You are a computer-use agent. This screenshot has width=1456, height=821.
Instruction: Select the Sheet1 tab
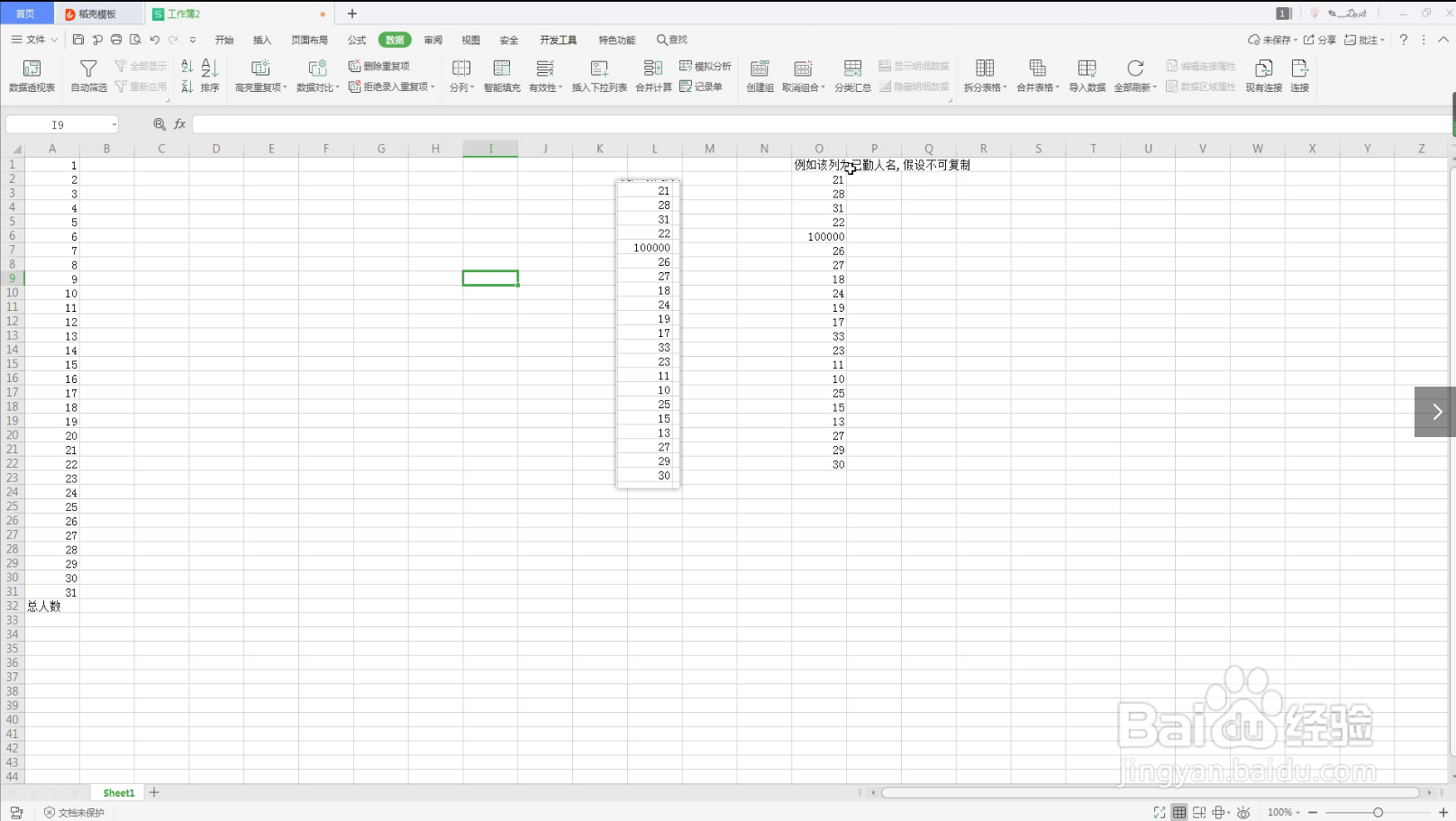[119, 793]
